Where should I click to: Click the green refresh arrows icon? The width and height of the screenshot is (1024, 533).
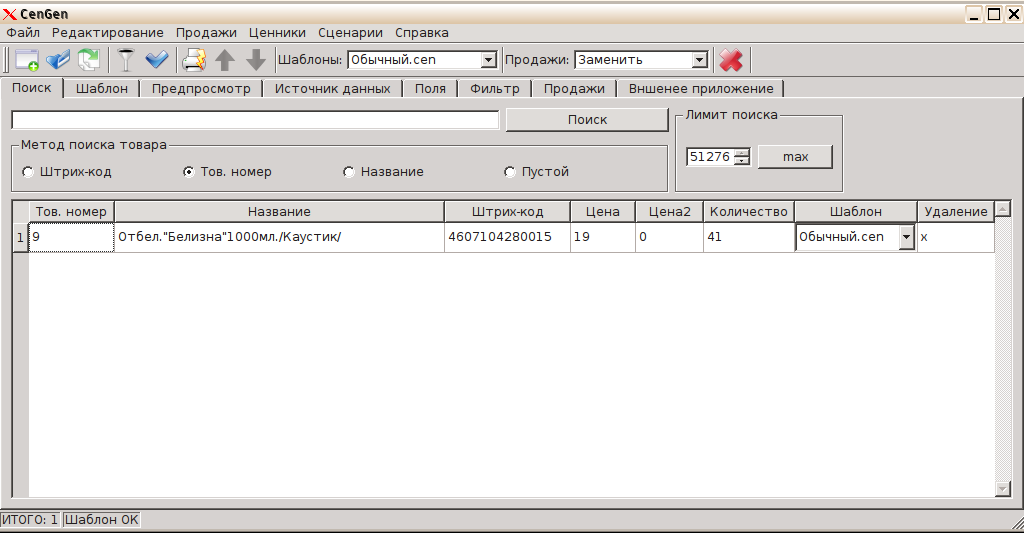click(x=89, y=60)
